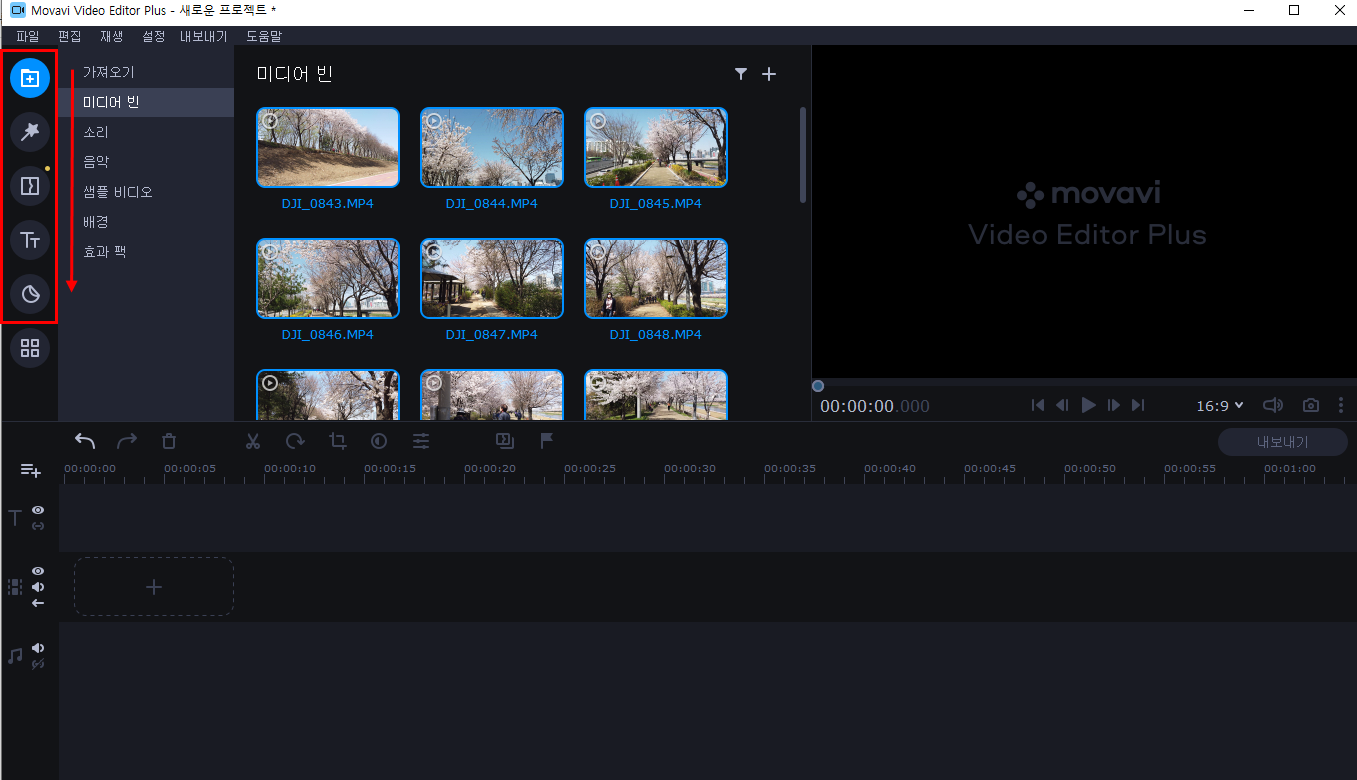Add media with the plus icon
The image size is (1357, 780).
click(769, 74)
